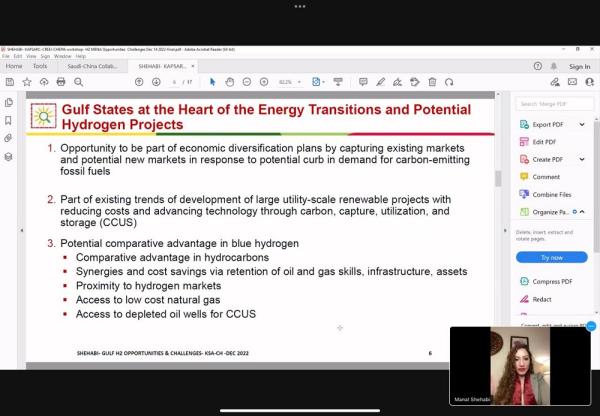This screenshot has height=416, width=600.
Task: Click the Try now button
Action: tap(552, 258)
